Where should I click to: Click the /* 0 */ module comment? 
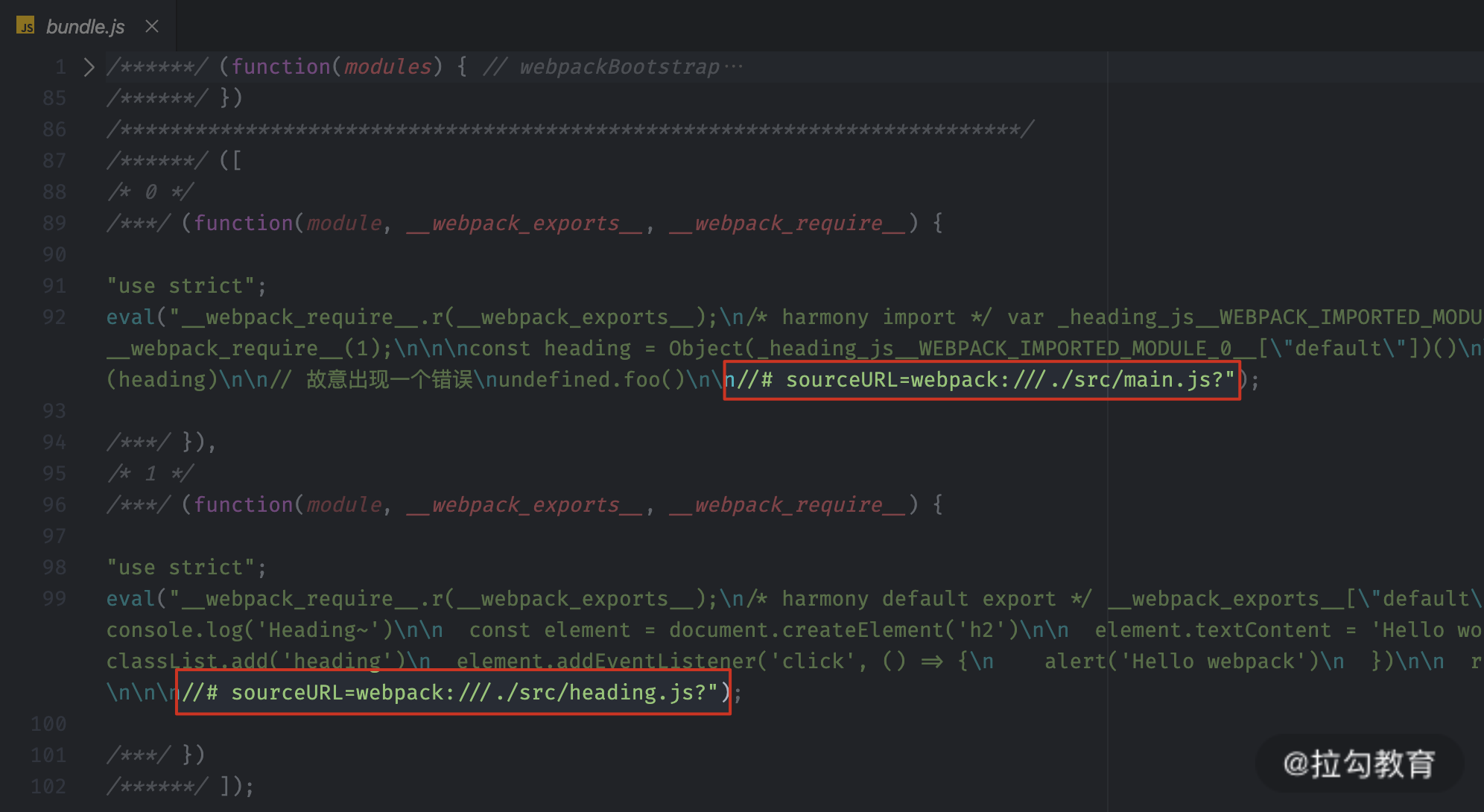[150, 192]
